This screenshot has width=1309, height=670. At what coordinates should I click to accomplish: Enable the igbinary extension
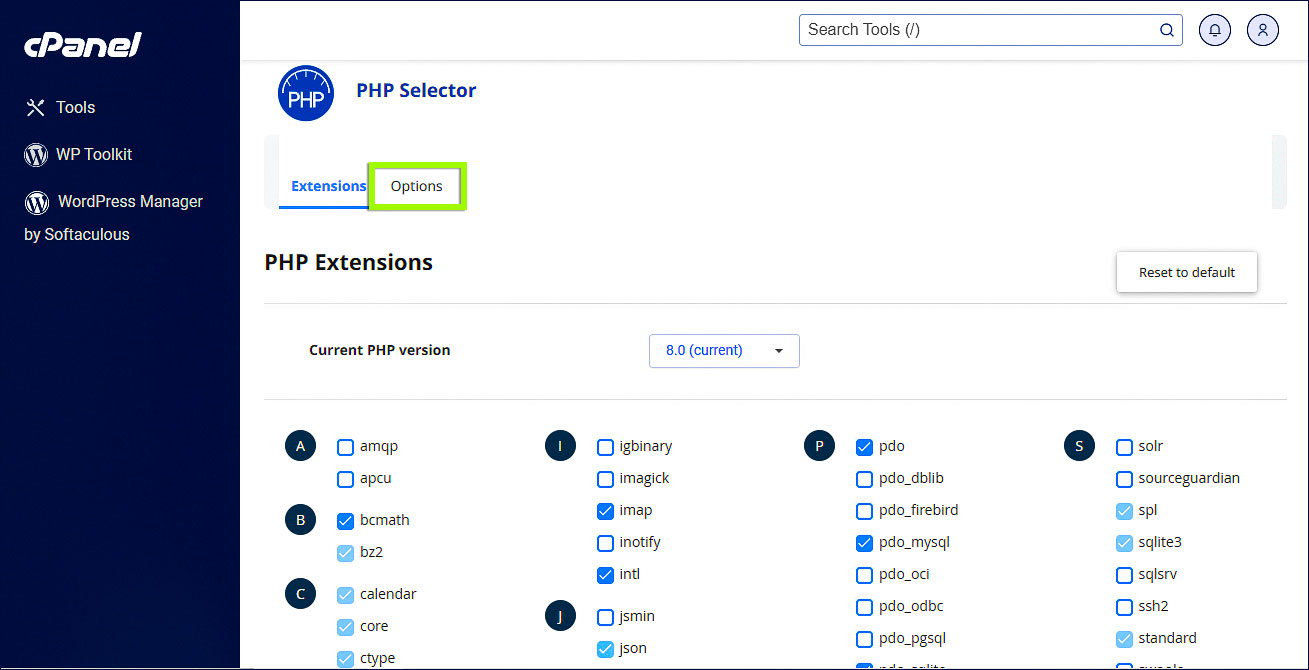[x=605, y=447]
